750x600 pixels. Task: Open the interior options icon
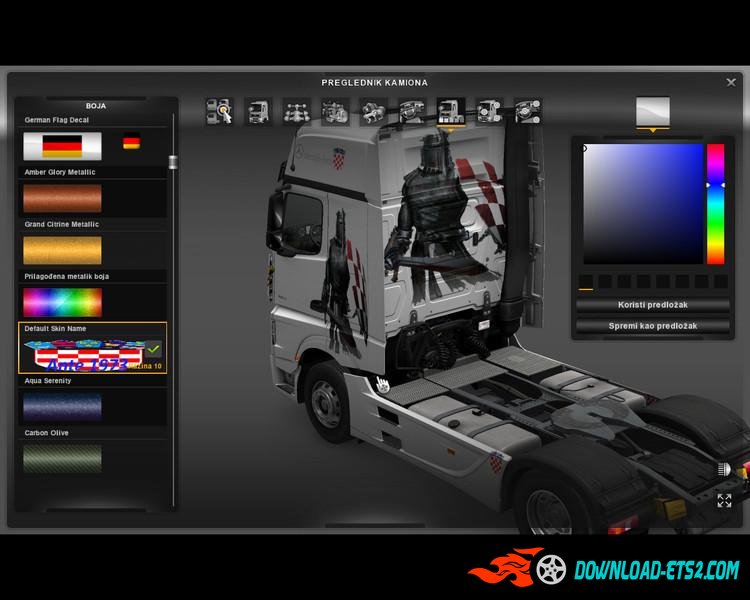(412, 111)
